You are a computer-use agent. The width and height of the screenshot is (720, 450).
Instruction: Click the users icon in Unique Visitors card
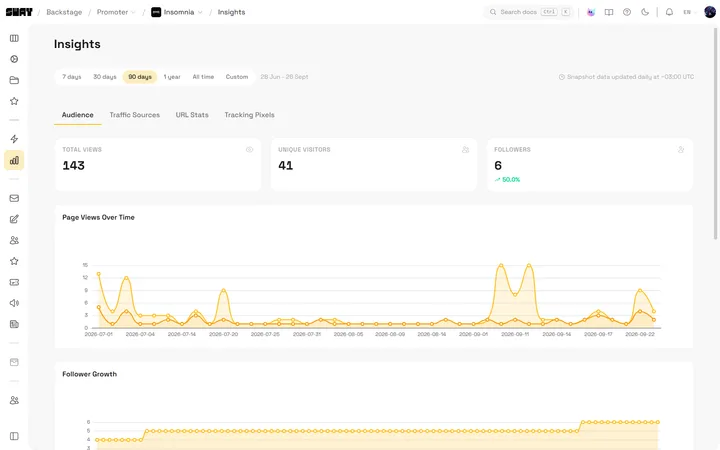tap(466, 150)
